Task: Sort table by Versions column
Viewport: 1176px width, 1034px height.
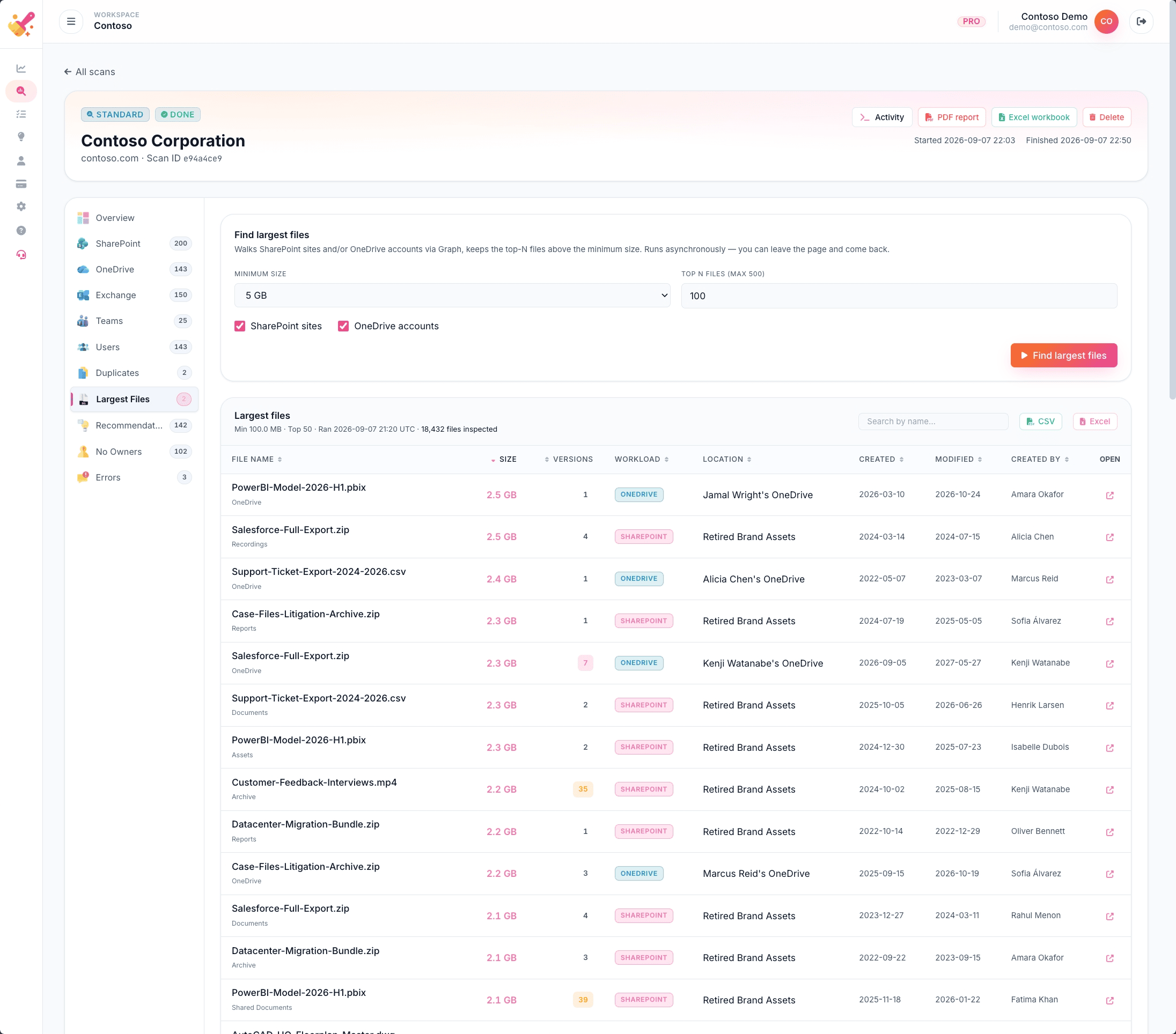Action: pyautogui.click(x=569, y=460)
